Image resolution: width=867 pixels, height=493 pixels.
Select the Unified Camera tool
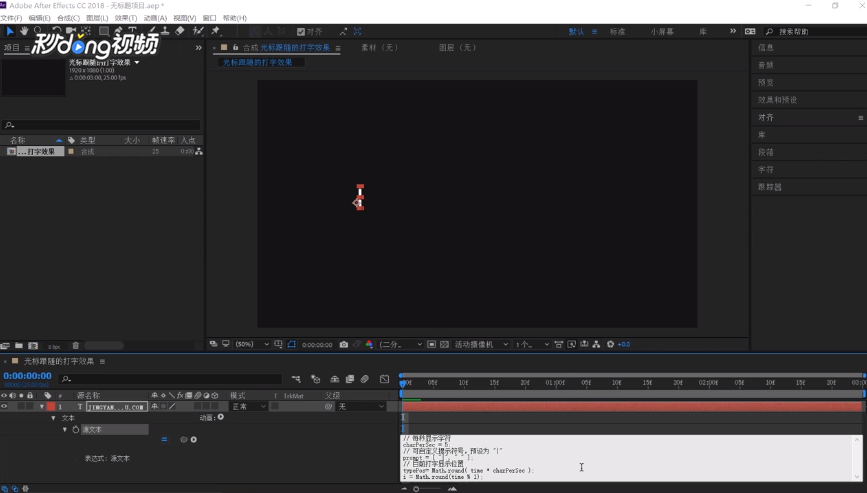71,31
